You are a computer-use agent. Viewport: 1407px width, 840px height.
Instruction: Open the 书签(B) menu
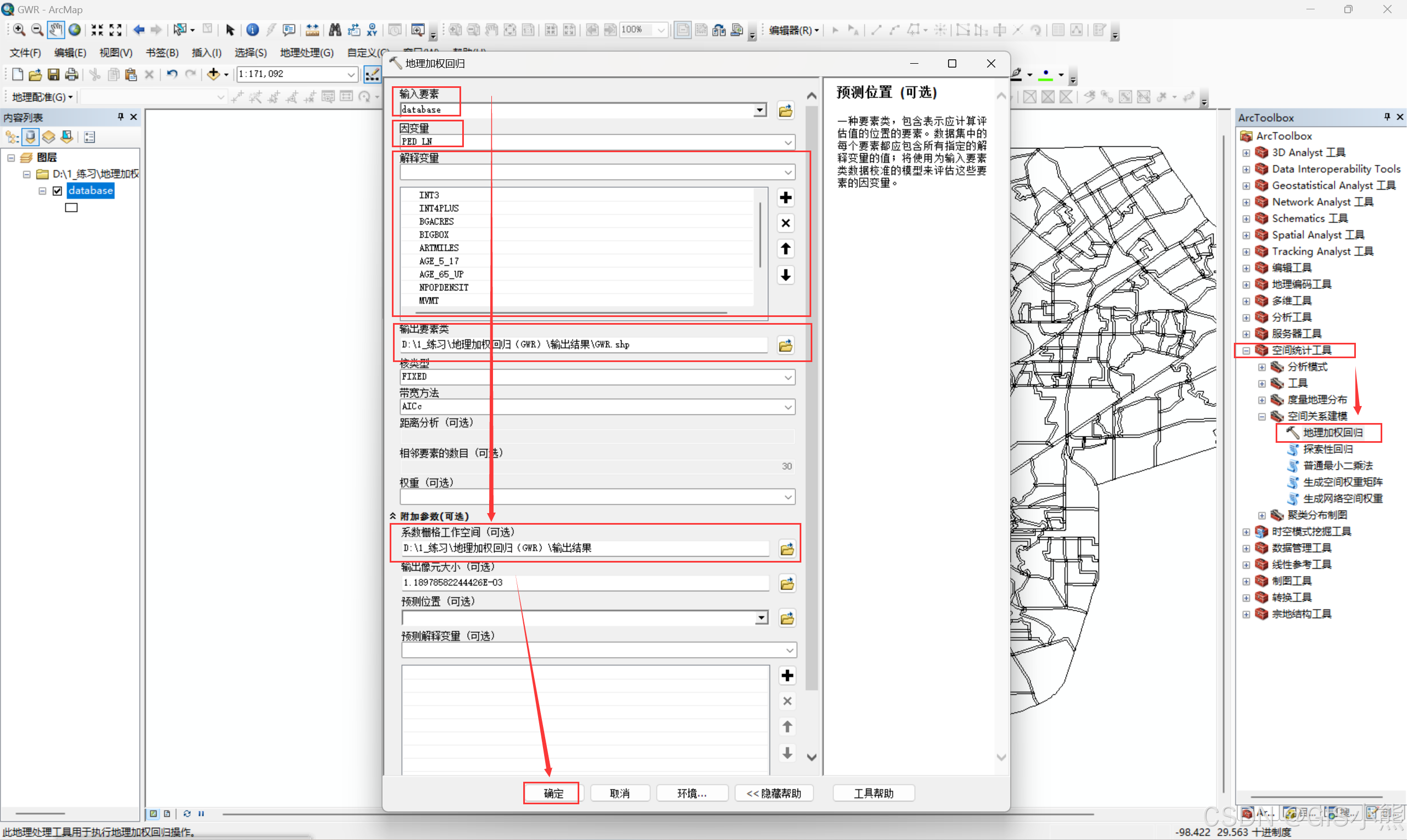click(x=162, y=53)
